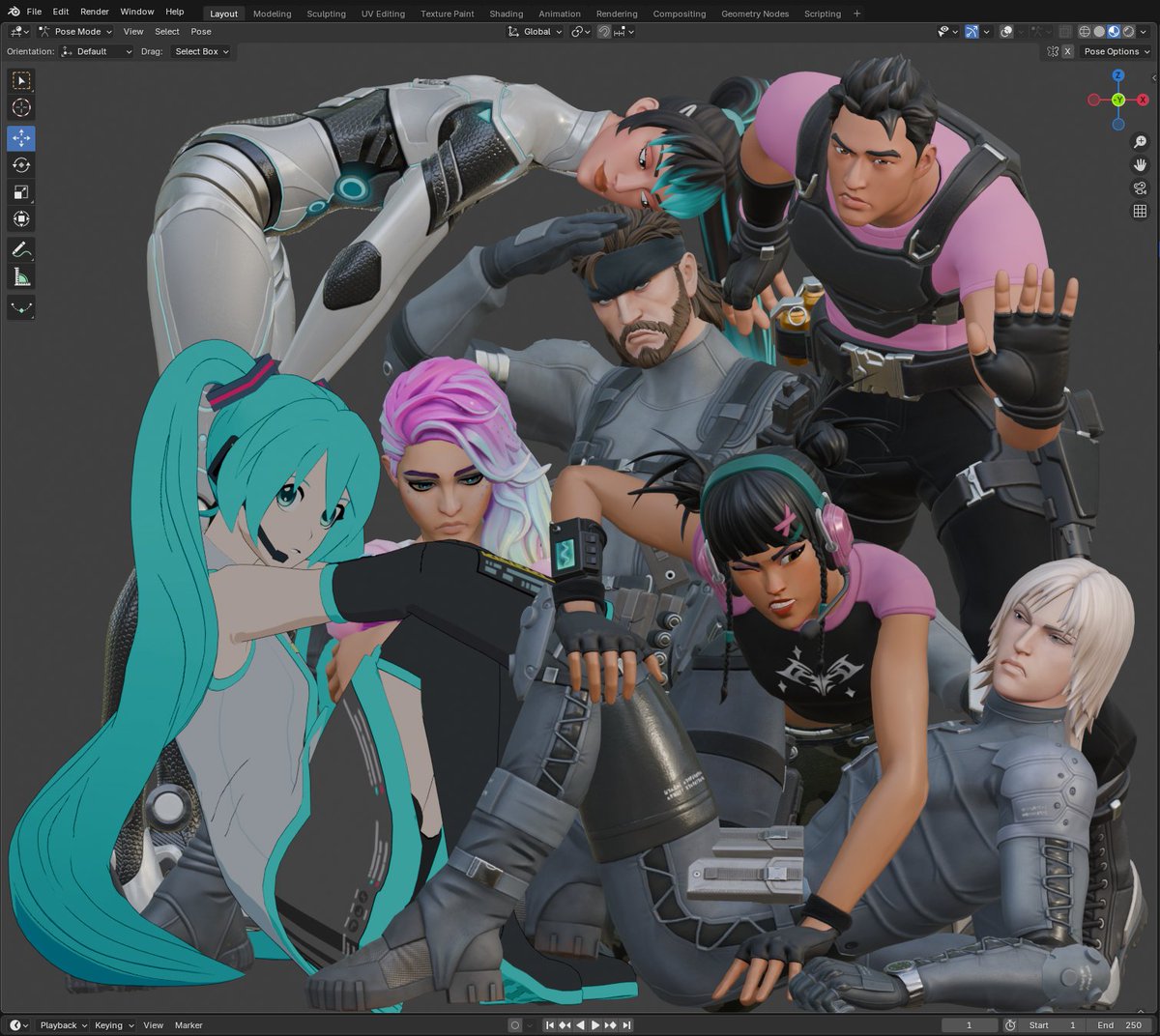Jump to the end frame
The height and width of the screenshot is (1036, 1160).
[626, 1025]
